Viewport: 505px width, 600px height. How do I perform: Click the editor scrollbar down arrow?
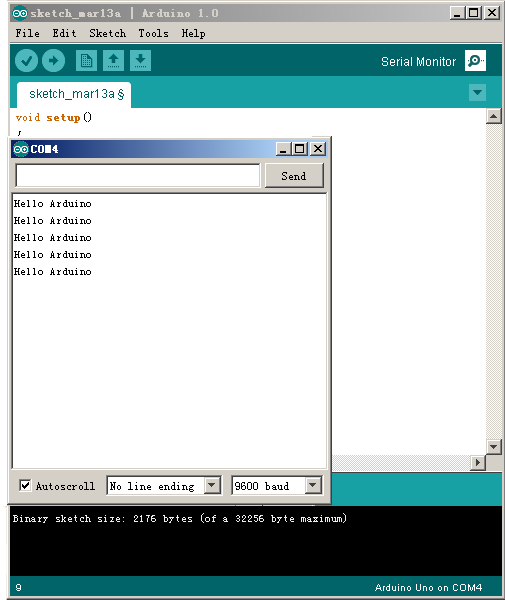pyautogui.click(x=494, y=447)
